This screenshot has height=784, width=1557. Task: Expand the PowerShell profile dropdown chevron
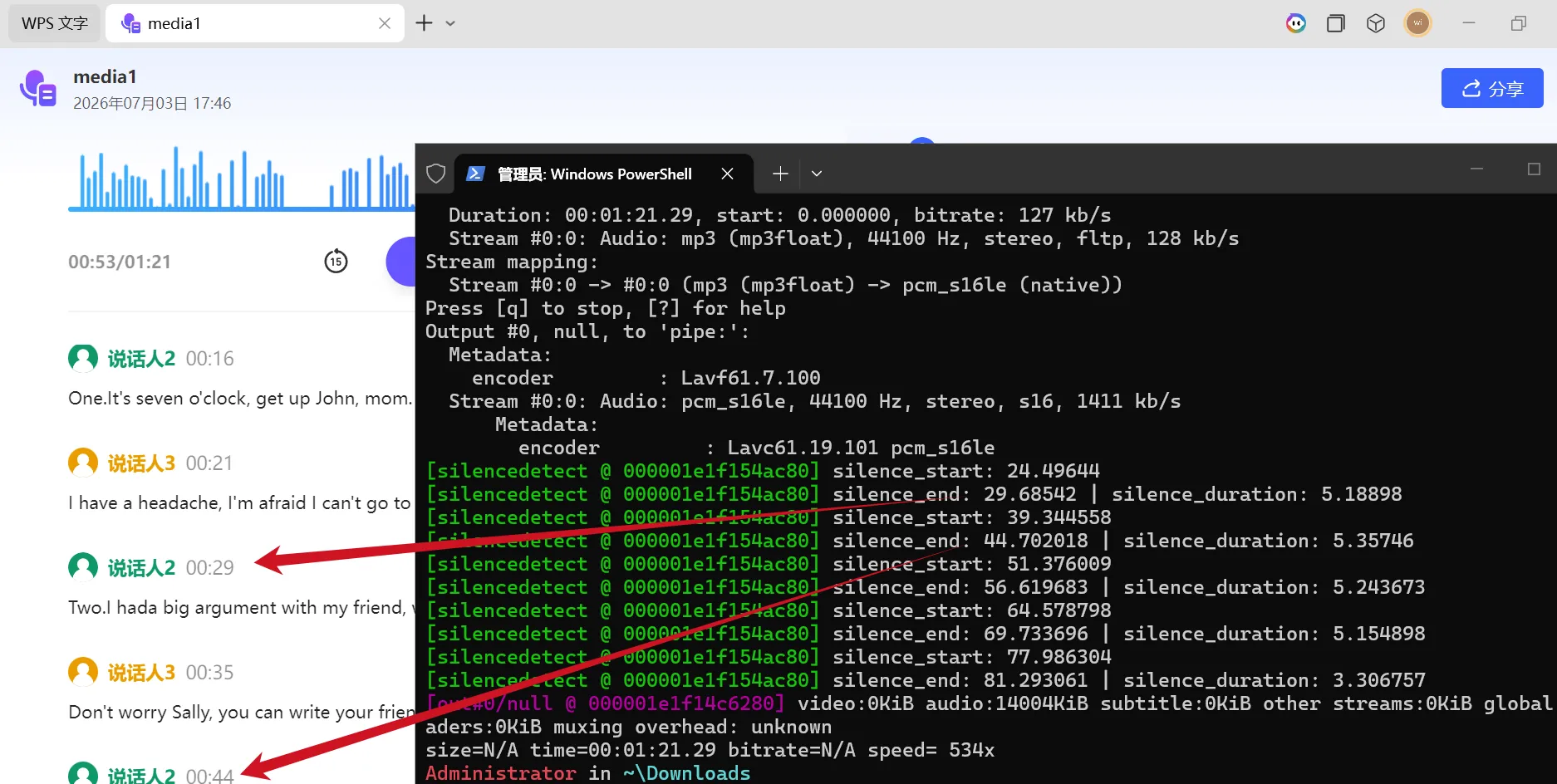click(817, 174)
